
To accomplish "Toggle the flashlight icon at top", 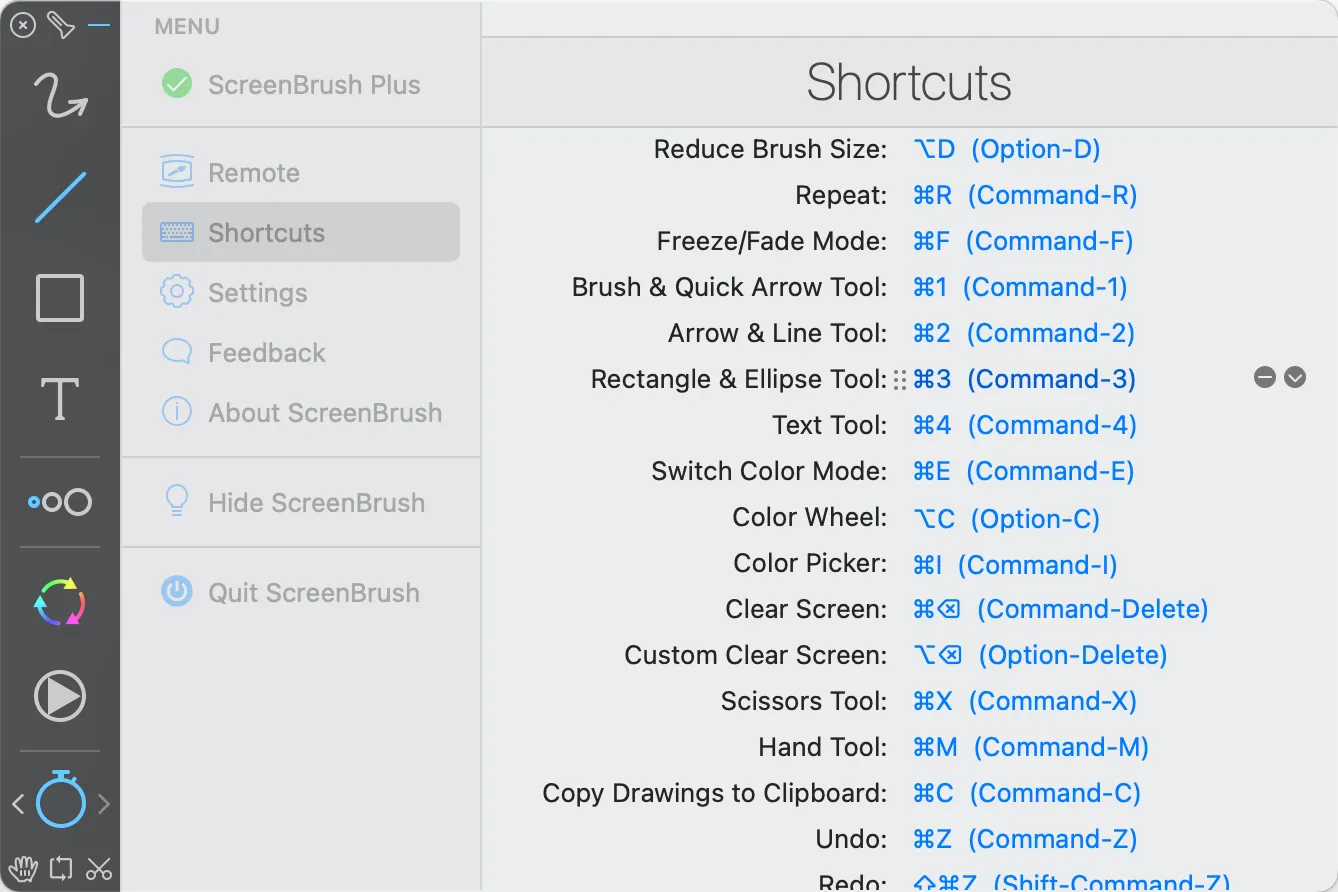I will click(x=61, y=25).
